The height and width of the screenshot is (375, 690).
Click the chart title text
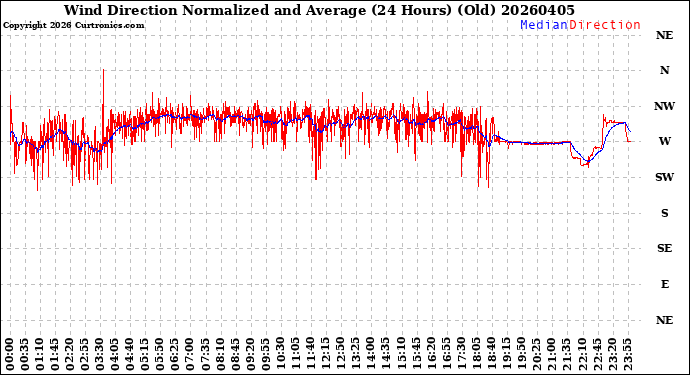point(319,10)
